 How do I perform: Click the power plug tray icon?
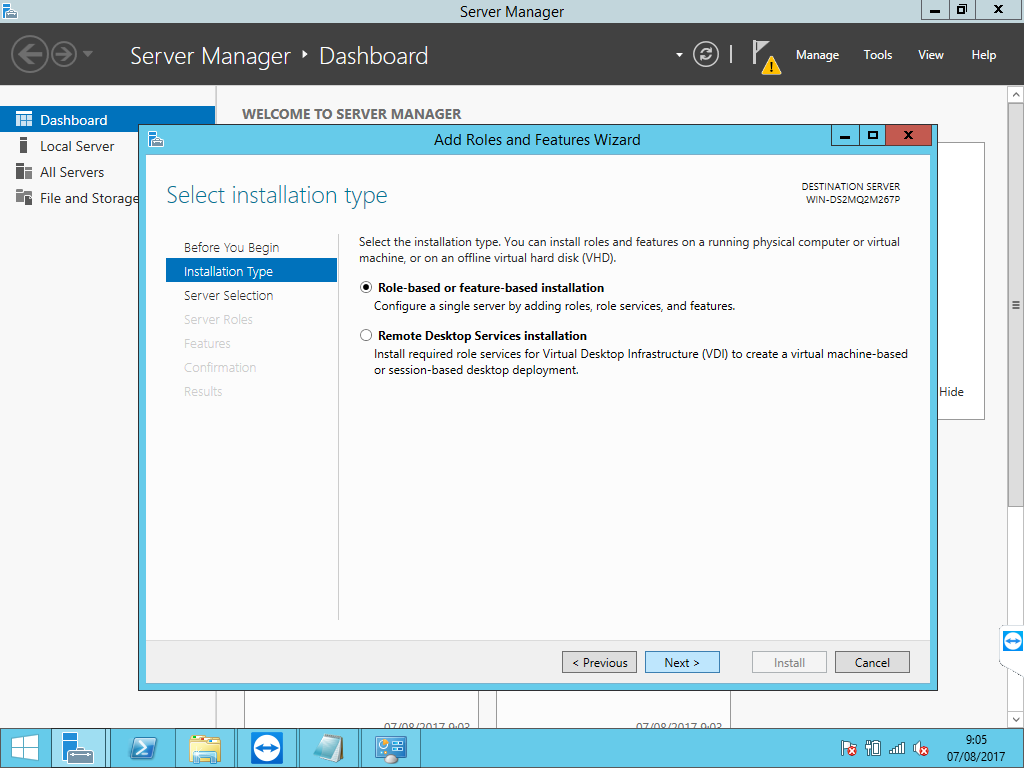[873, 748]
